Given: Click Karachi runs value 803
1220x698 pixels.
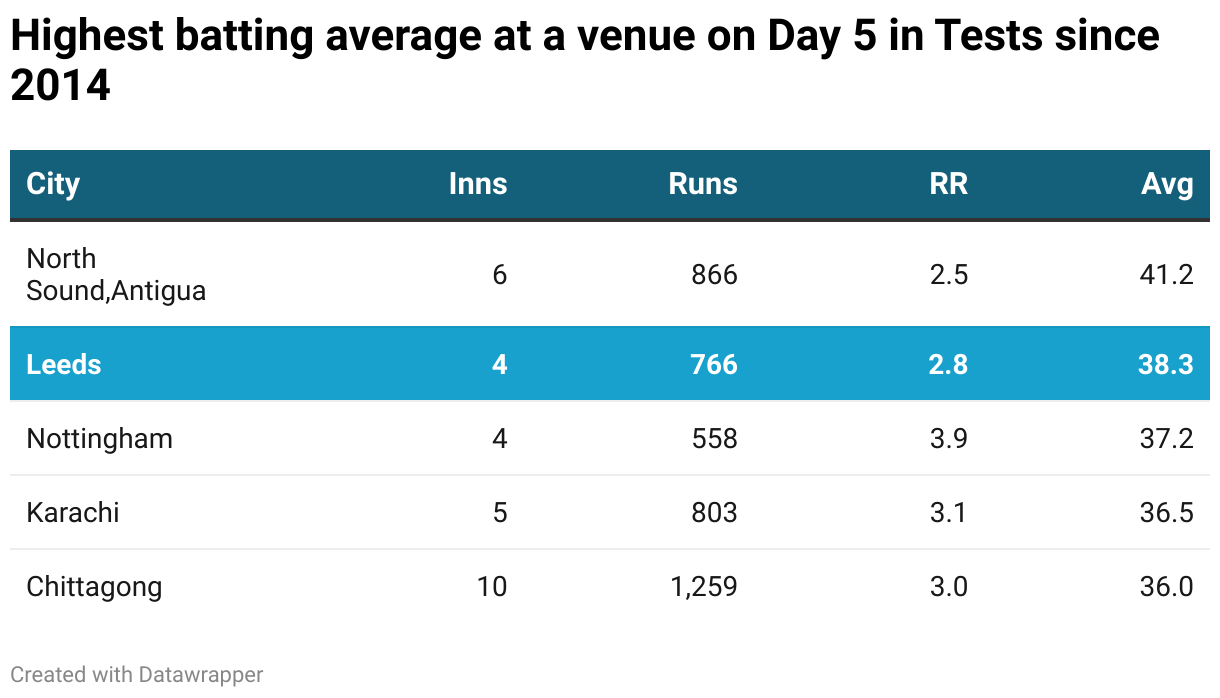Looking at the screenshot, I should [x=714, y=512].
